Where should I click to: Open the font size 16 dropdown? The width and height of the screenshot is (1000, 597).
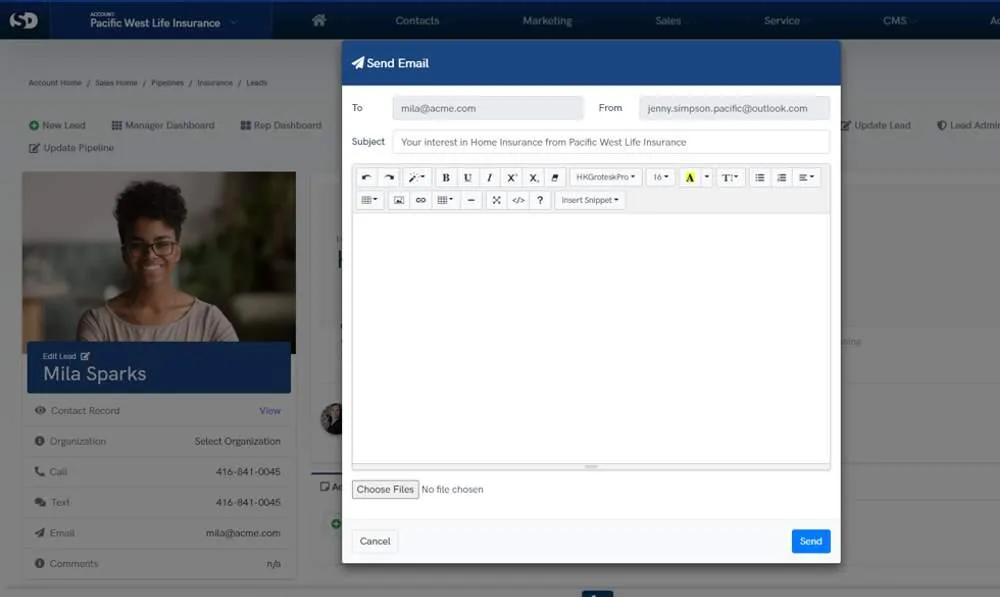(x=660, y=177)
